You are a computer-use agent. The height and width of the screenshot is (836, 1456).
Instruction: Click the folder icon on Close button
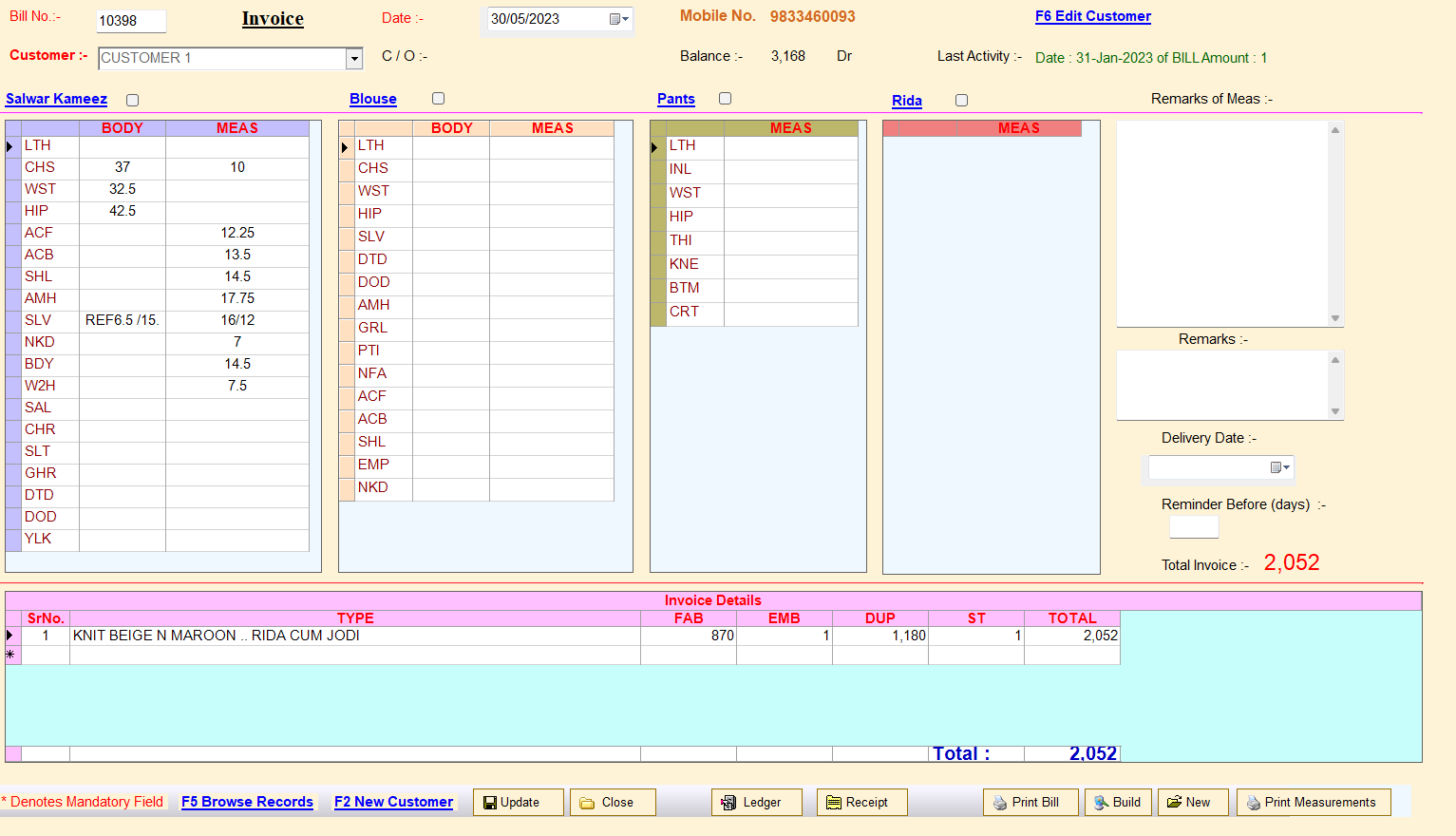587,803
